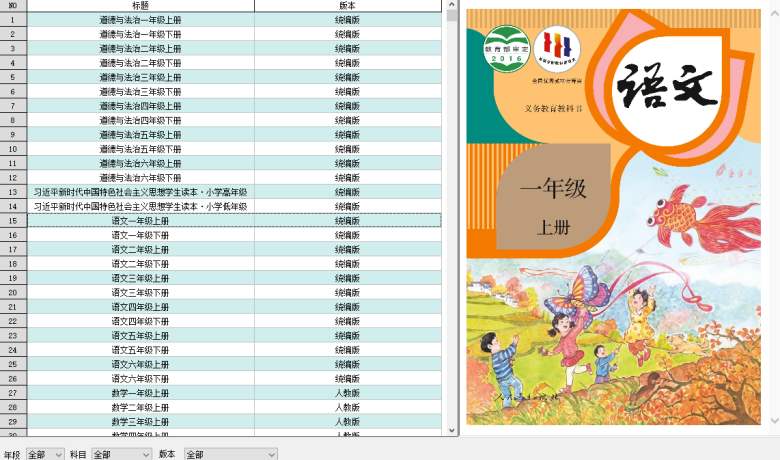Click the cover preview scroll up arrow
This screenshot has height=460, width=780.
[775, 13]
